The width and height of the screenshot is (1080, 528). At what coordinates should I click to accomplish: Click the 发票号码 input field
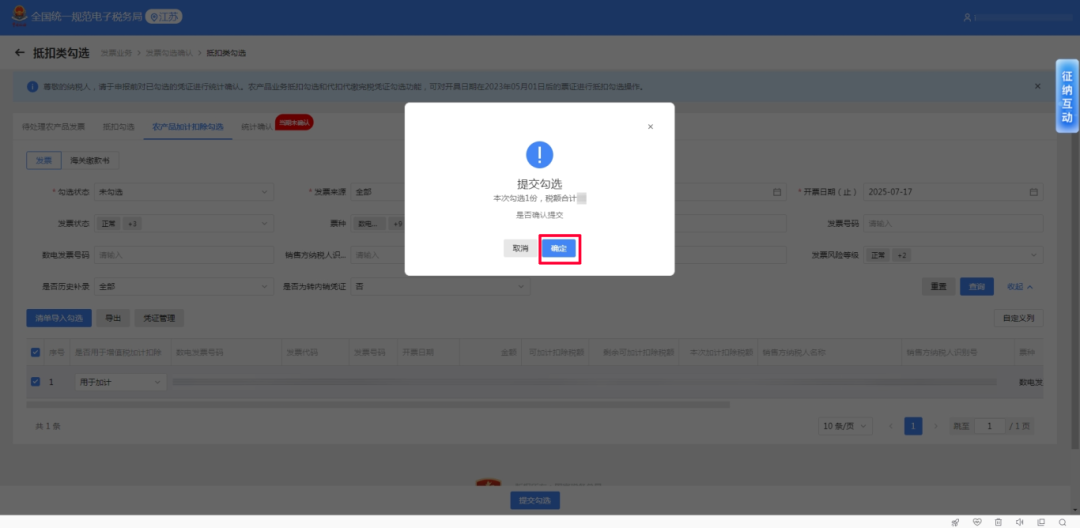(953, 224)
